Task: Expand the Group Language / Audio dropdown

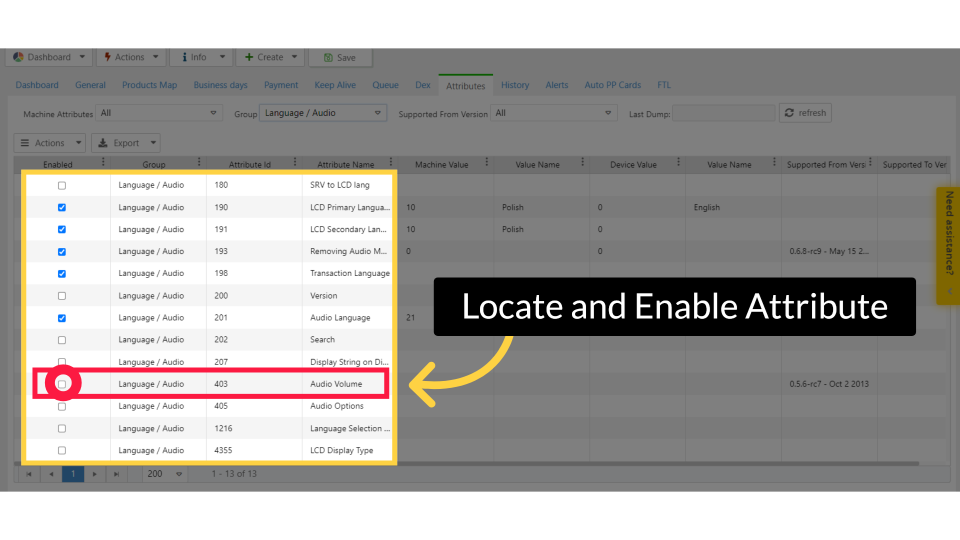Action: [377, 113]
